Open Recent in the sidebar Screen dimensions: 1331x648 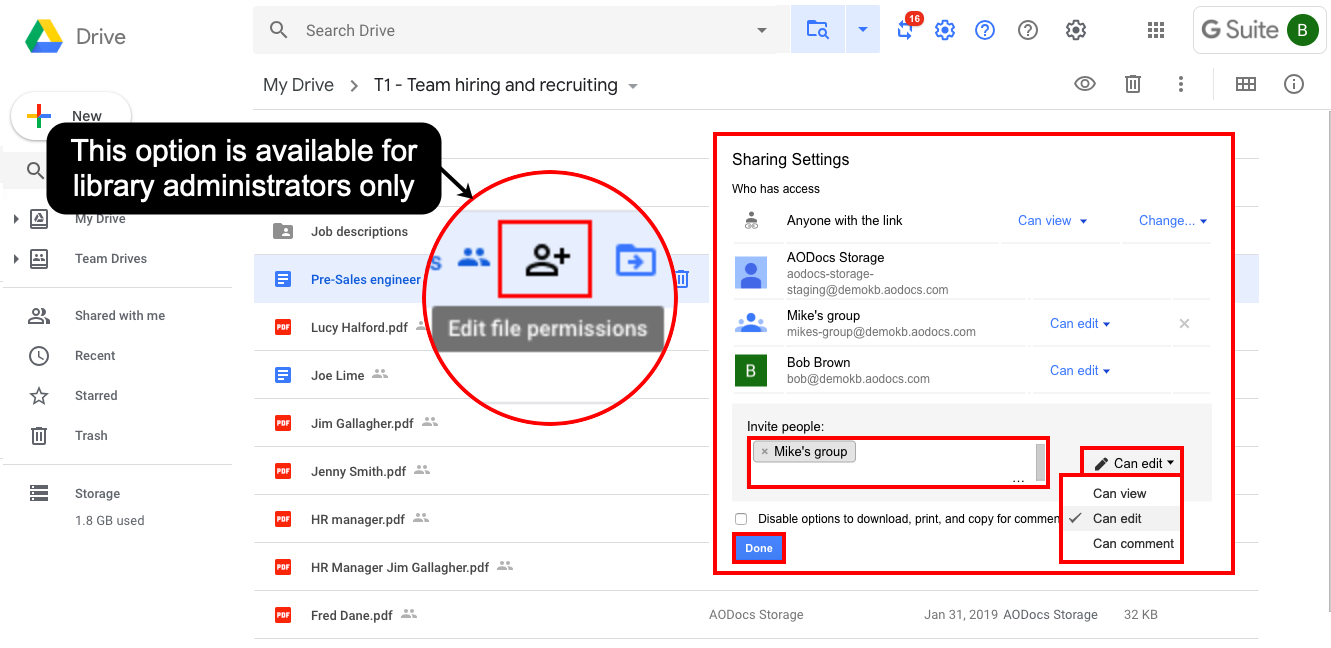pos(95,356)
